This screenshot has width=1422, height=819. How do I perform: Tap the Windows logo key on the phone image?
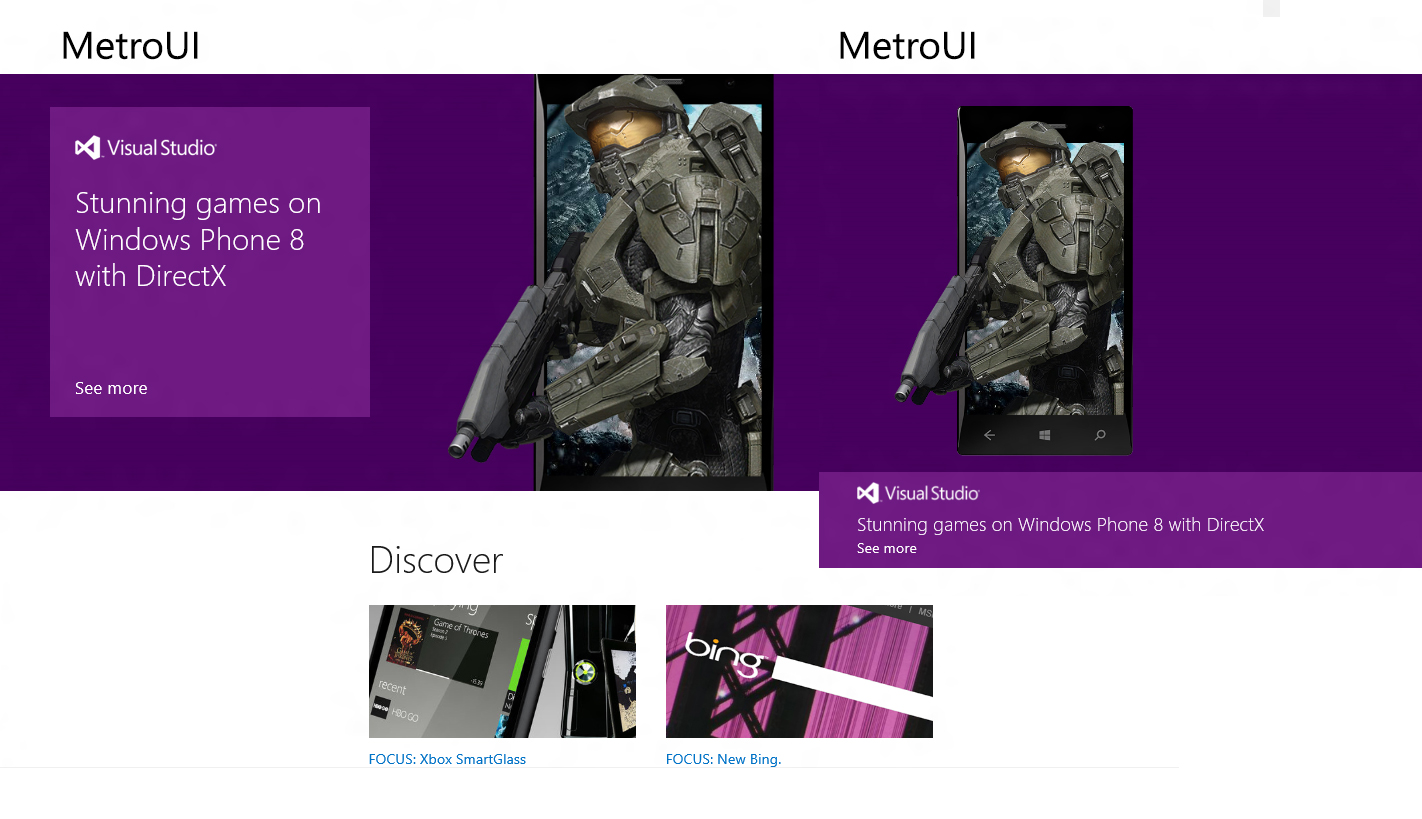click(1045, 435)
